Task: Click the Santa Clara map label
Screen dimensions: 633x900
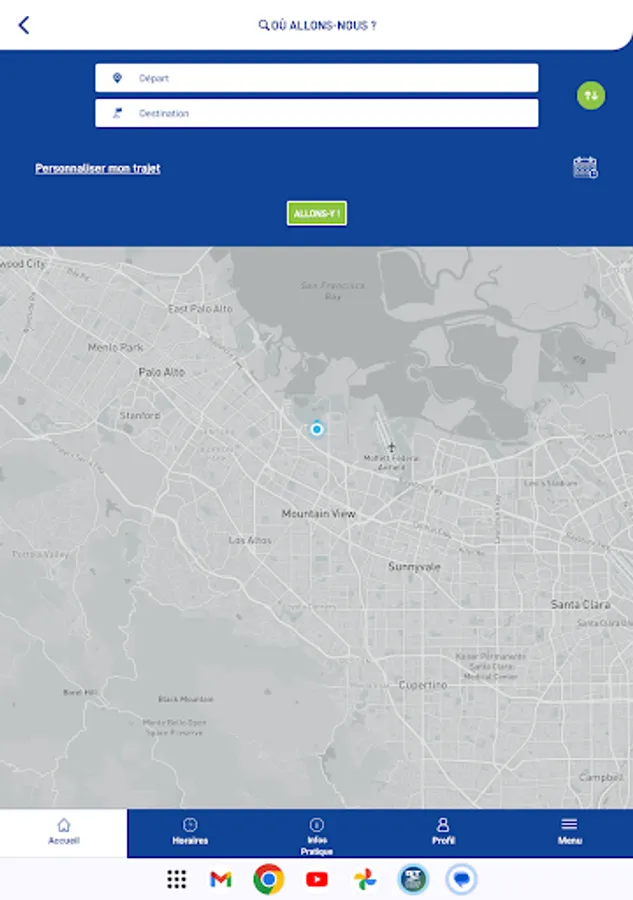Action: click(580, 604)
